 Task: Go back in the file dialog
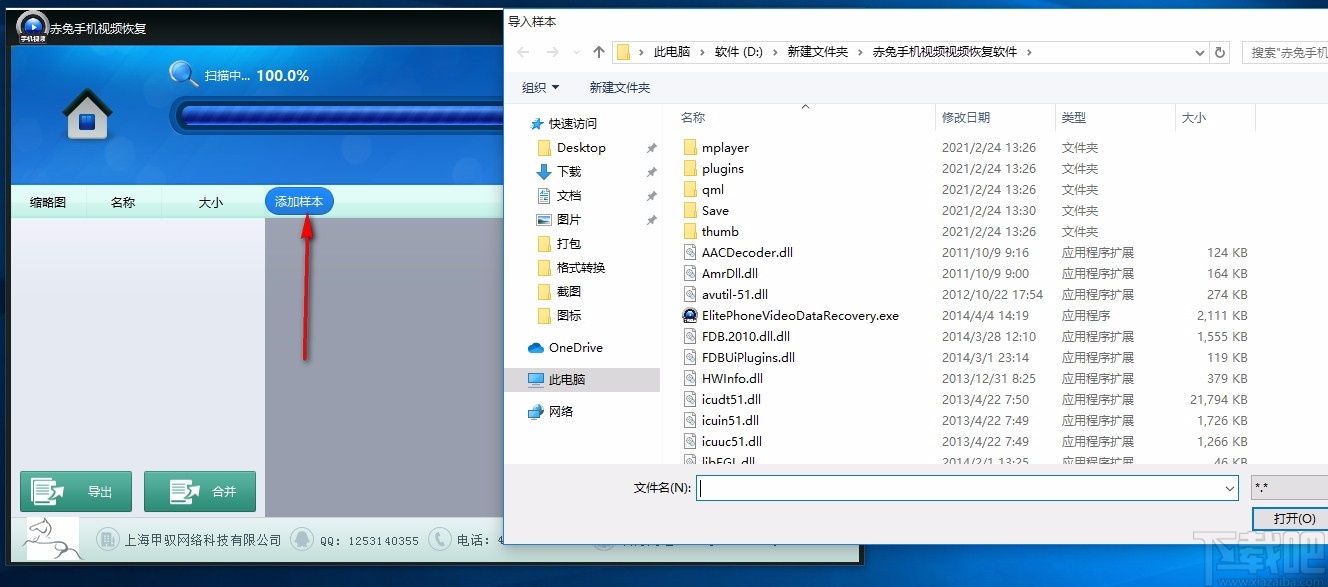tap(523, 51)
